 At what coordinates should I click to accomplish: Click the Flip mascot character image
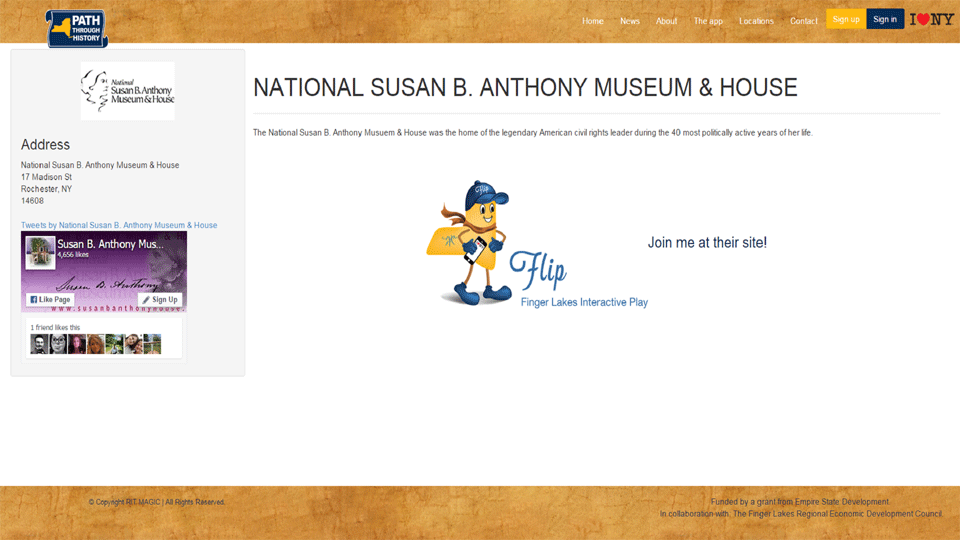tap(468, 243)
